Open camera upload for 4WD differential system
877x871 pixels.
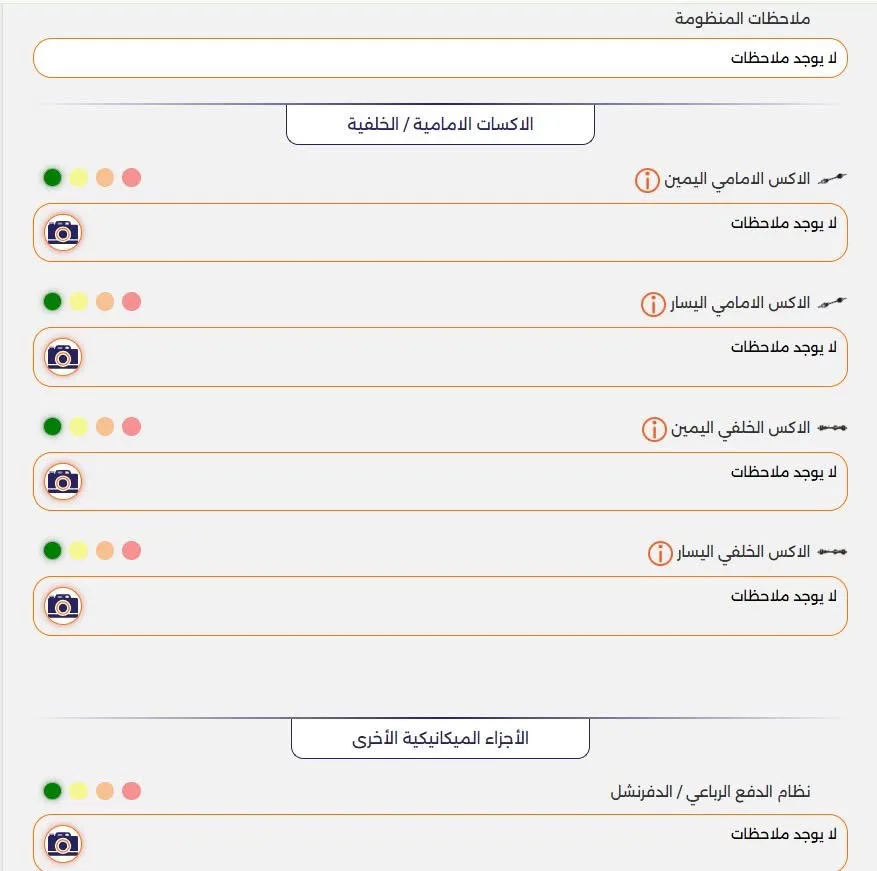point(63,843)
